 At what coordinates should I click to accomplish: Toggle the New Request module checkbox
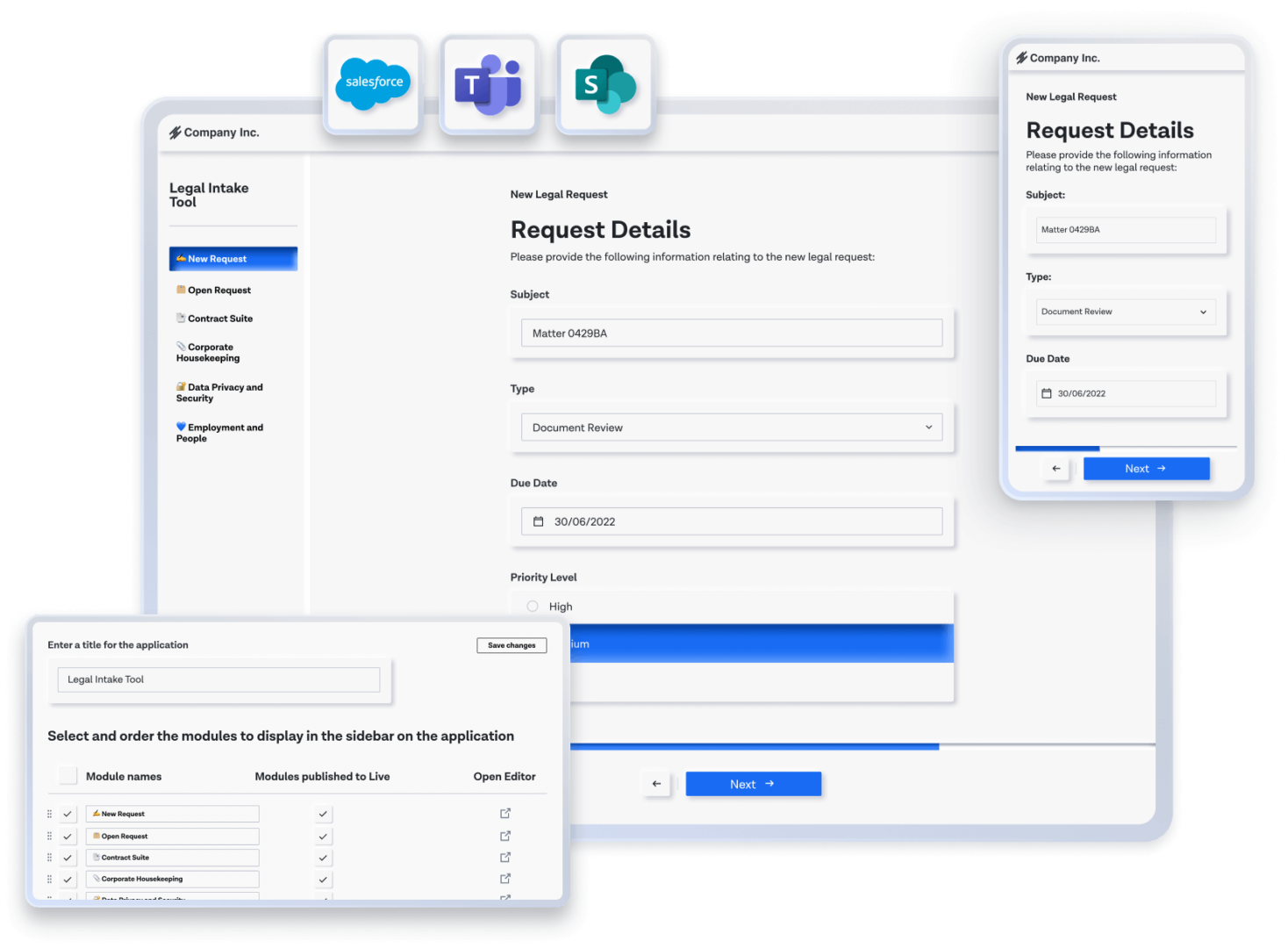coord(68,814)
